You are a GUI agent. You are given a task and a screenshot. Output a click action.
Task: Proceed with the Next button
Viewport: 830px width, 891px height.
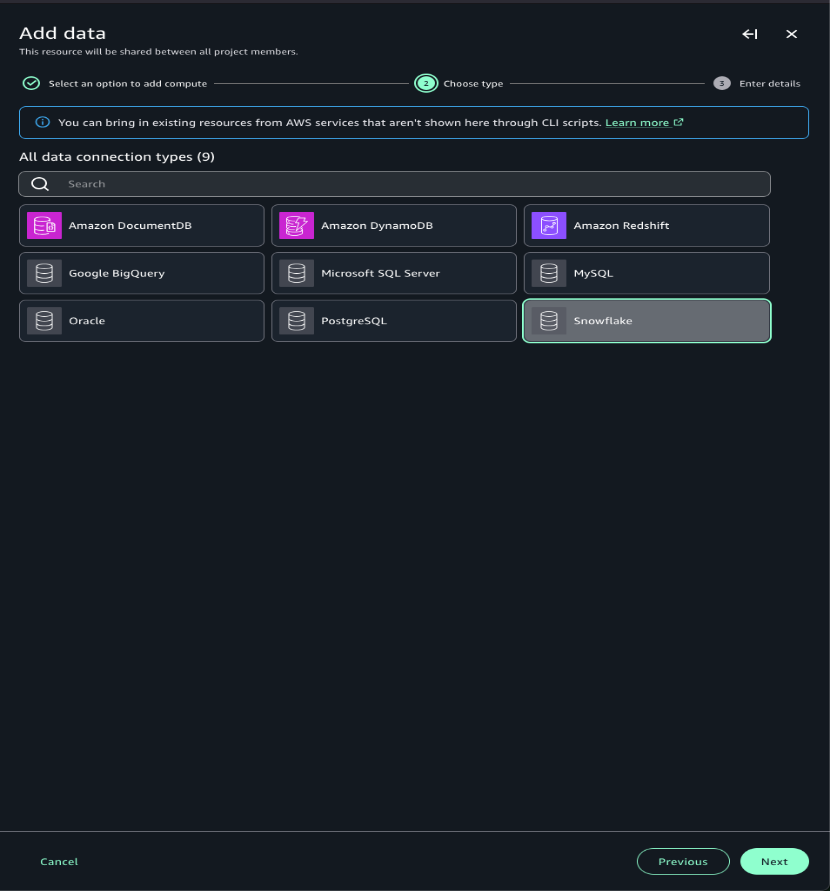tap(775, 861)
